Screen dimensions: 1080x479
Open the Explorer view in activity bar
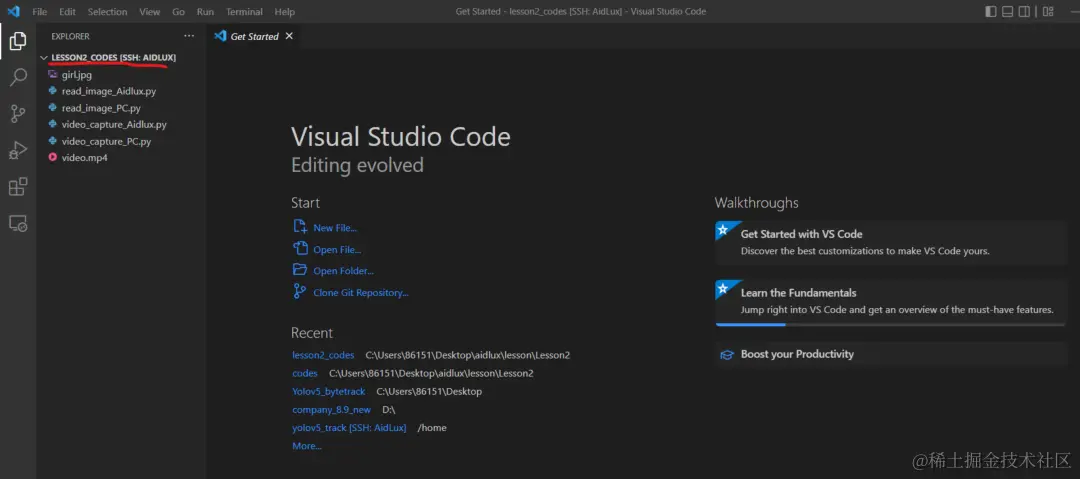coord(18,41)
